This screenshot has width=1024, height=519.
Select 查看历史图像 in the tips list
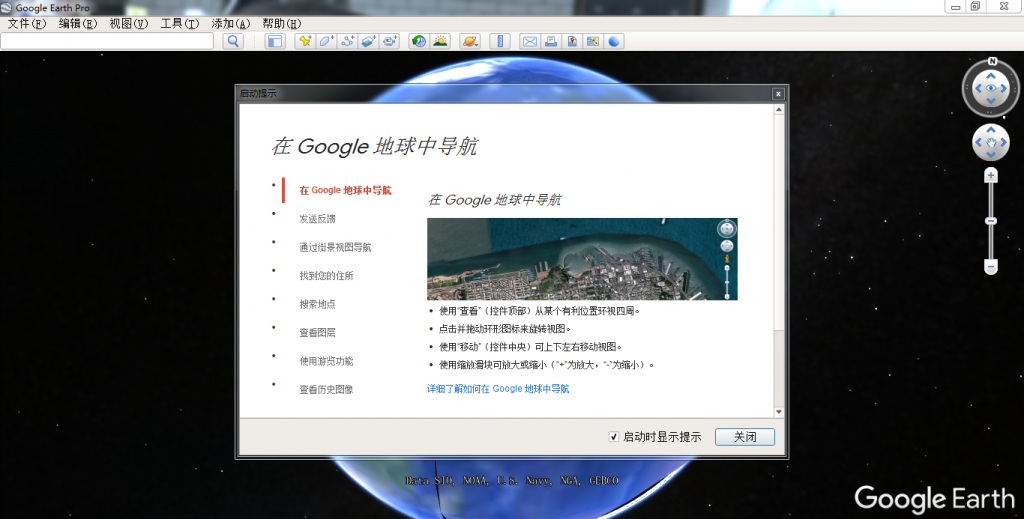[326, 389]
